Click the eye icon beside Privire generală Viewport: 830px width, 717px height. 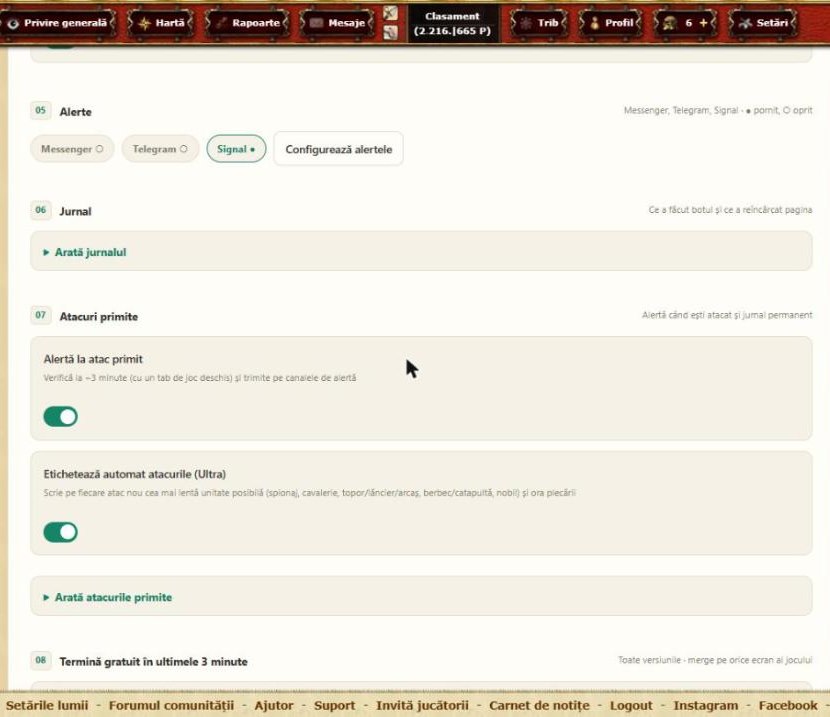13,23
